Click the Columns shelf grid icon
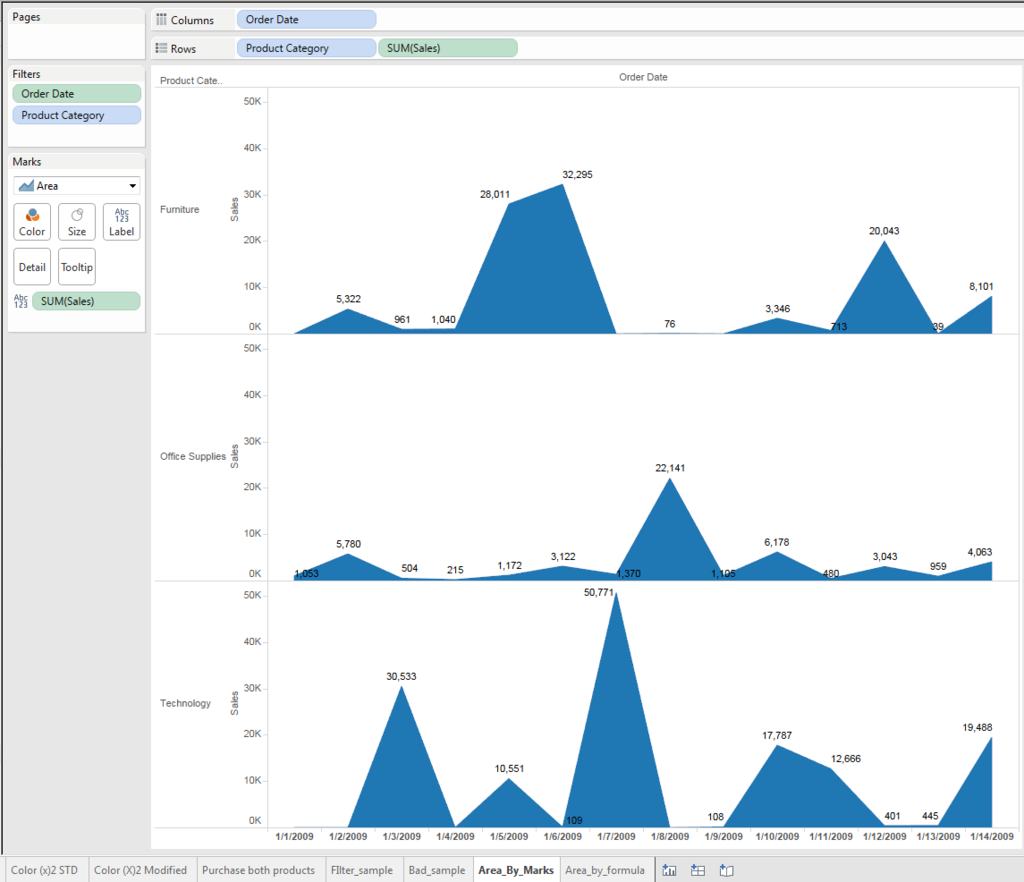 point(161,20)
